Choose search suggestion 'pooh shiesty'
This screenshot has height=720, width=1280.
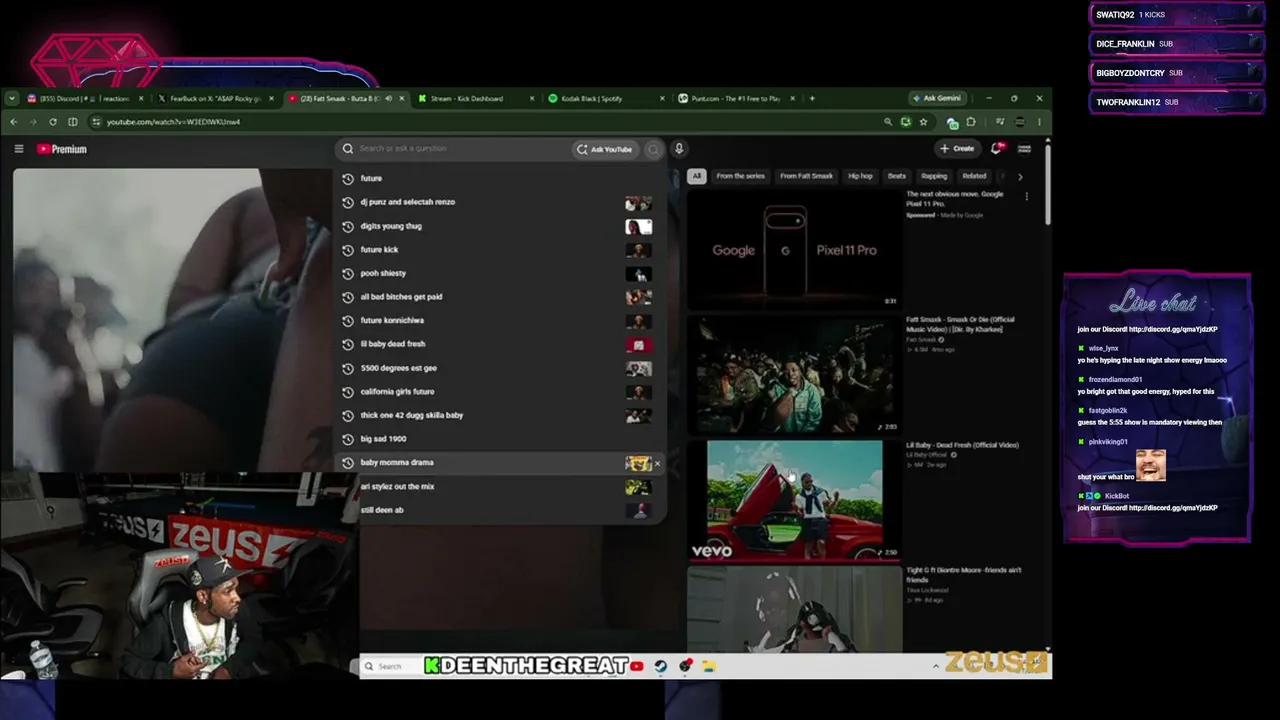coord(500,273)
